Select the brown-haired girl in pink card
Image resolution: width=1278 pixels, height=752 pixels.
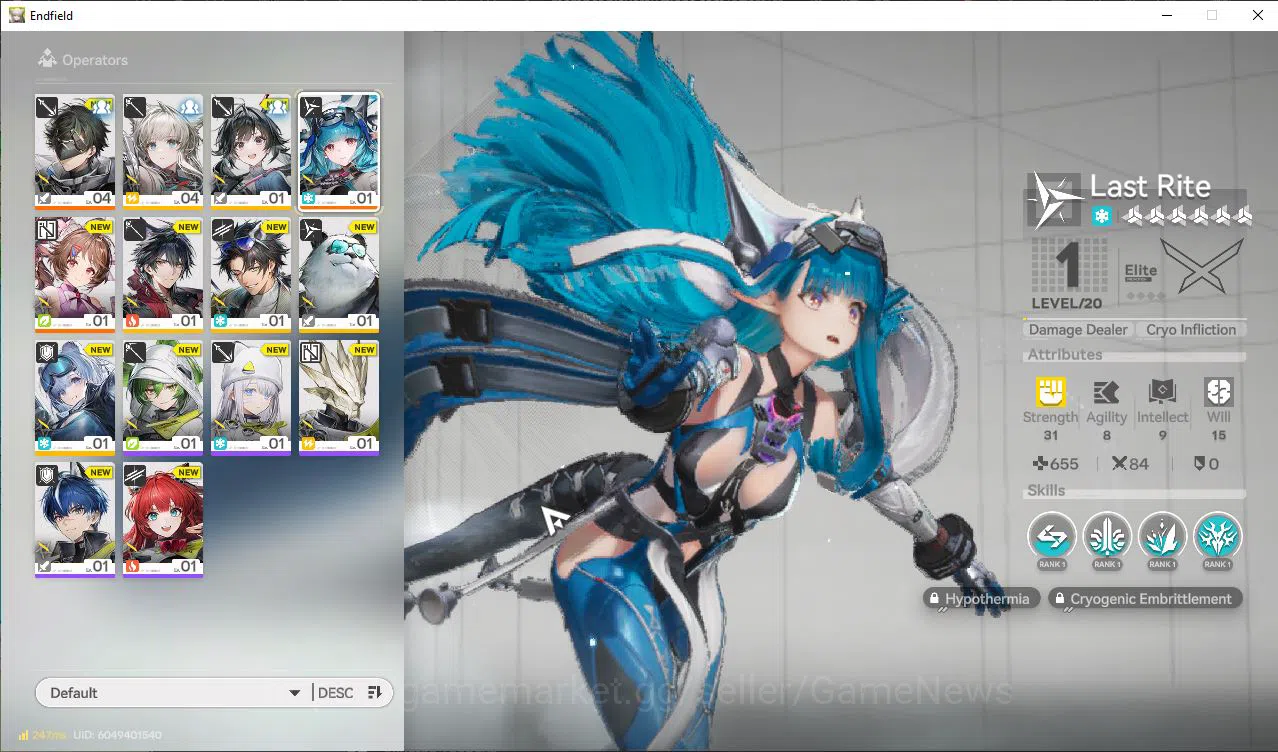tap(75, 275)
